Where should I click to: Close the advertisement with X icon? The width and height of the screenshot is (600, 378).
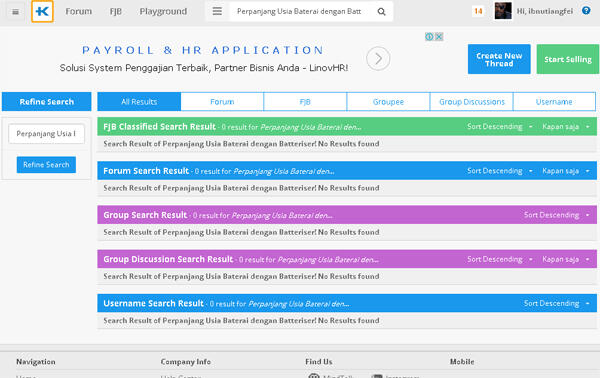pos(439,37)
